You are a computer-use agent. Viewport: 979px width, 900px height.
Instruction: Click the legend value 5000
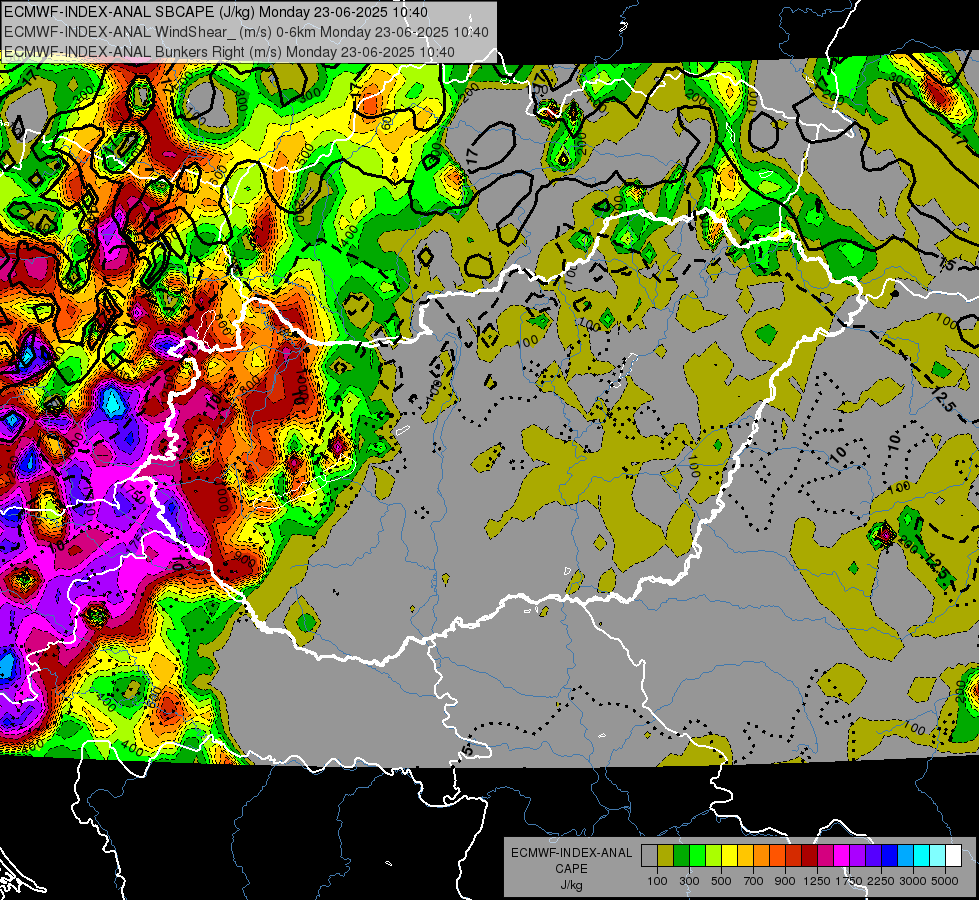[945, 881]
